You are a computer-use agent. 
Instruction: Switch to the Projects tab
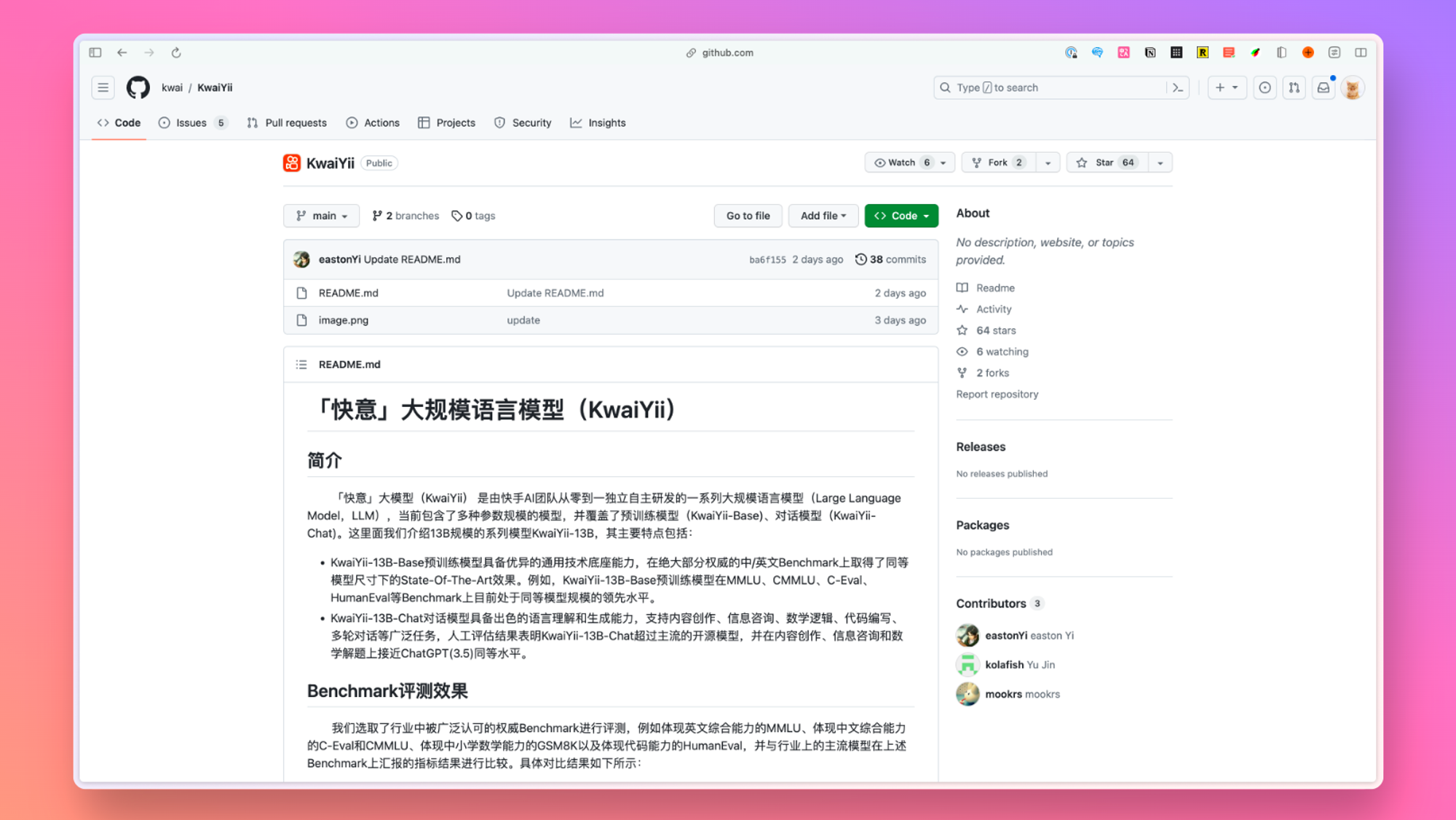pyautogui.click(x=447, y=122)
